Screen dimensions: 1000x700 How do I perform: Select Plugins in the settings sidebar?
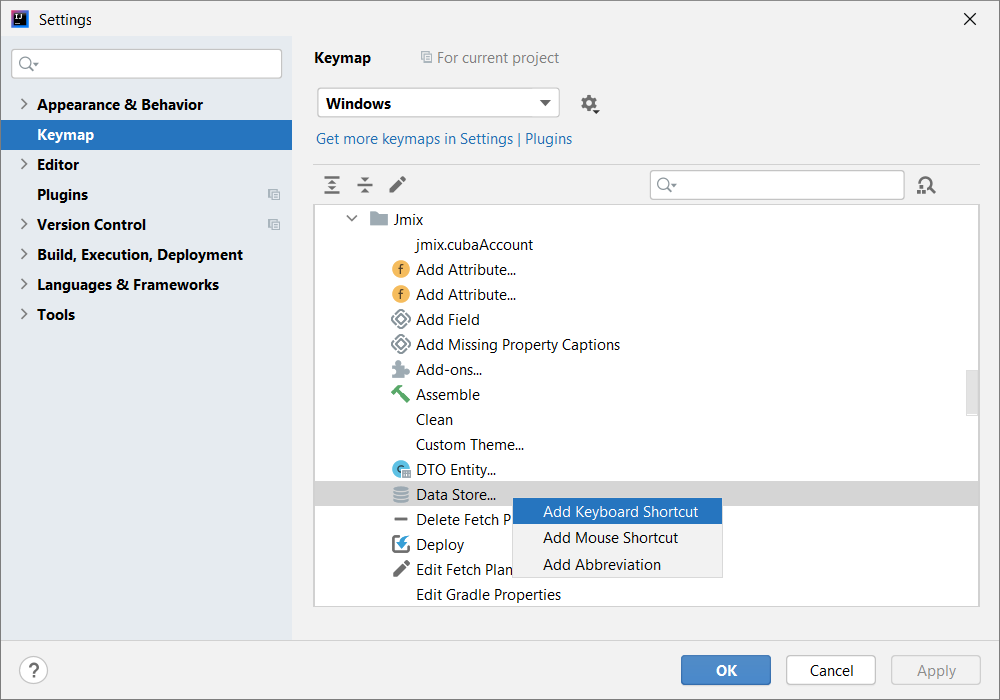(x=146, y=194)
